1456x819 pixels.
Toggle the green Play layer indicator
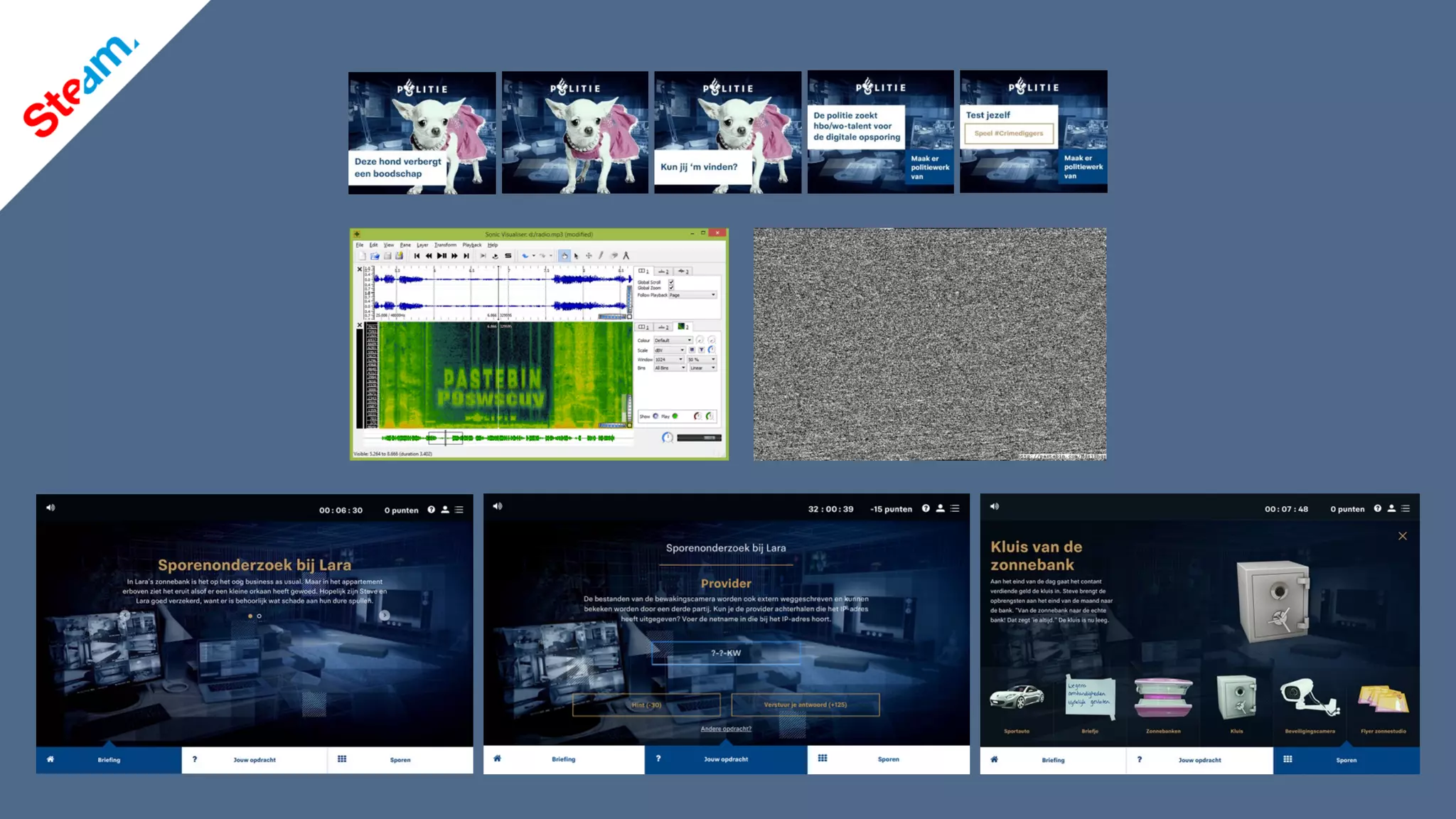pos(675,416)
